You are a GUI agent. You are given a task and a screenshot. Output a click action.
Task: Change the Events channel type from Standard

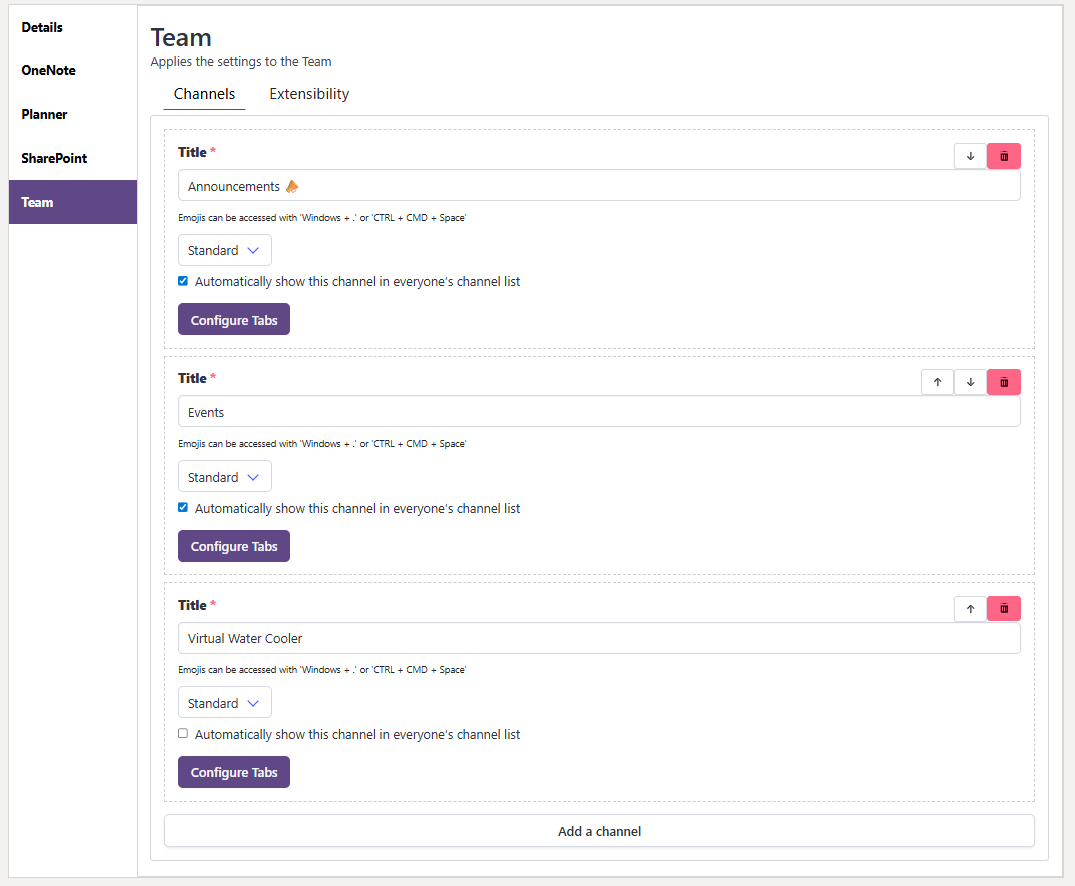[224, 476]
